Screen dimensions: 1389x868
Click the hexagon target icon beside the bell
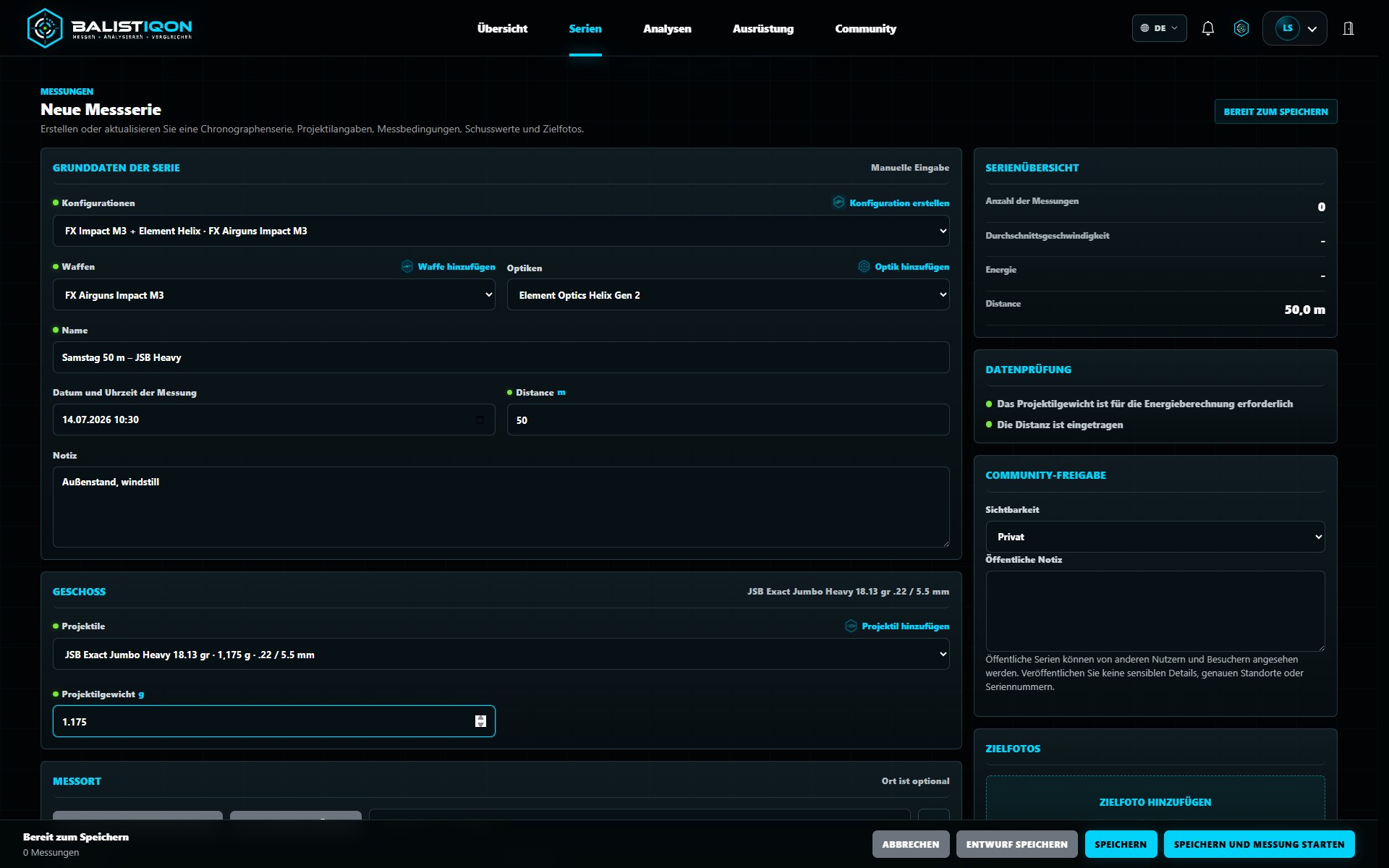point(1241,28)
